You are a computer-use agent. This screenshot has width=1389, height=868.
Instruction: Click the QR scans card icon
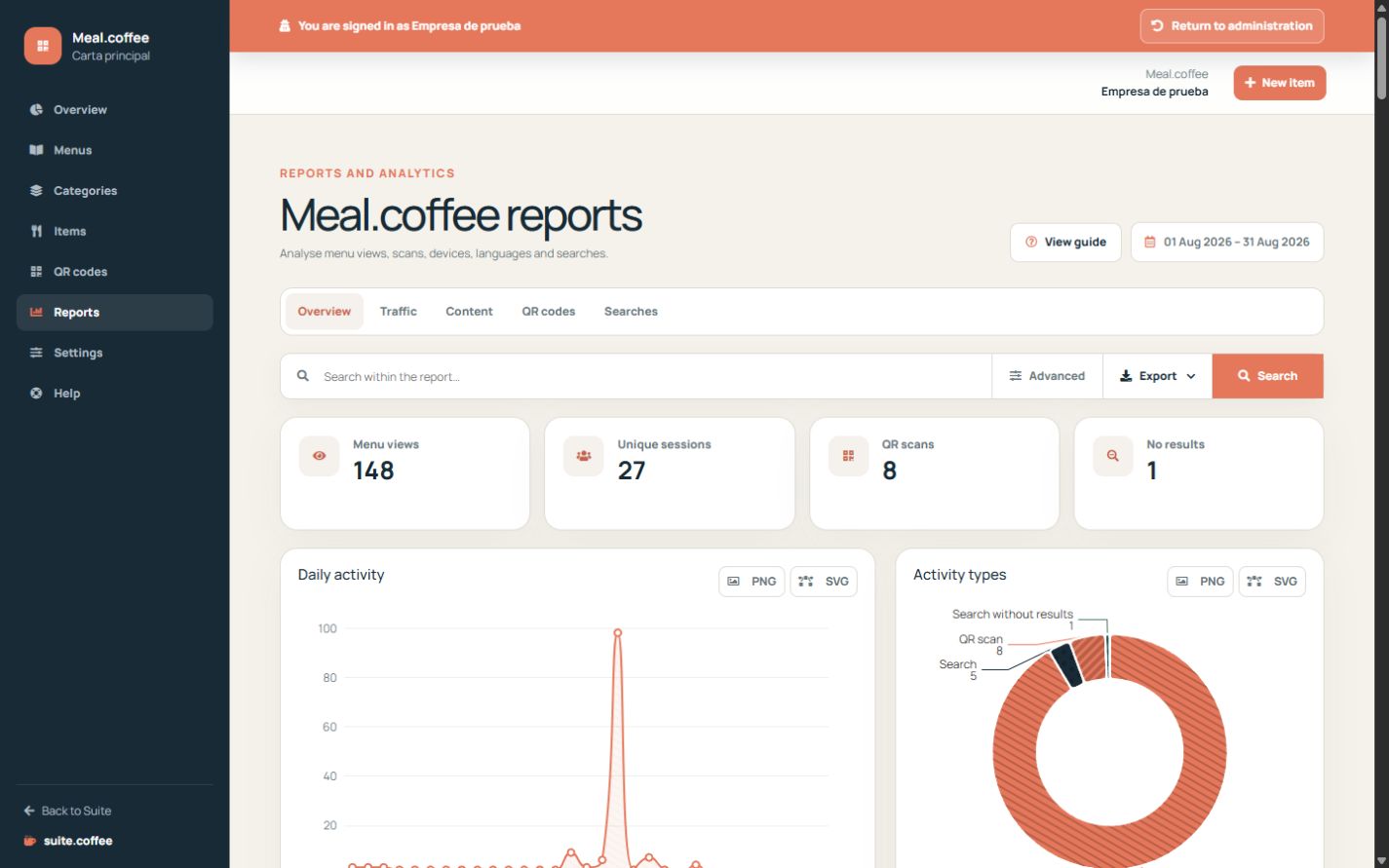[x=848, y=456]
